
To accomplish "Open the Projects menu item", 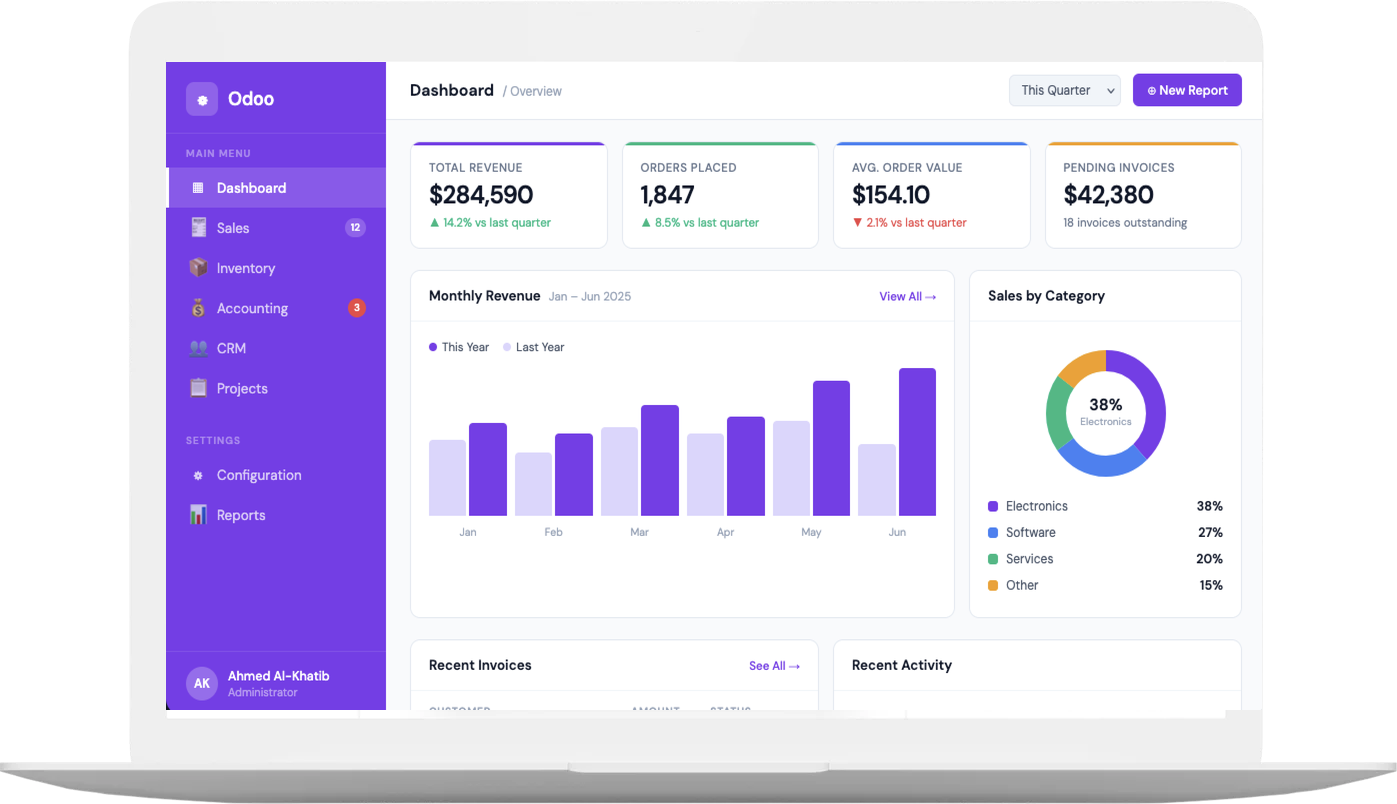I will click(276, 388).
